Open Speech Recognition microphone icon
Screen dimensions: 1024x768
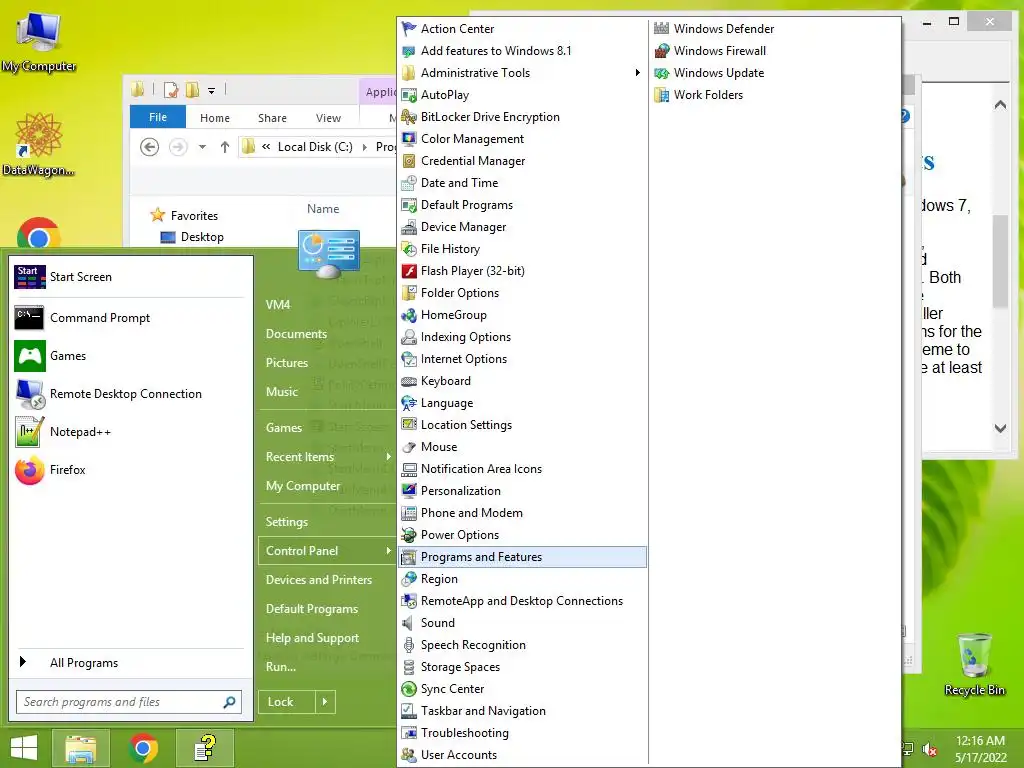click(409, 645)
